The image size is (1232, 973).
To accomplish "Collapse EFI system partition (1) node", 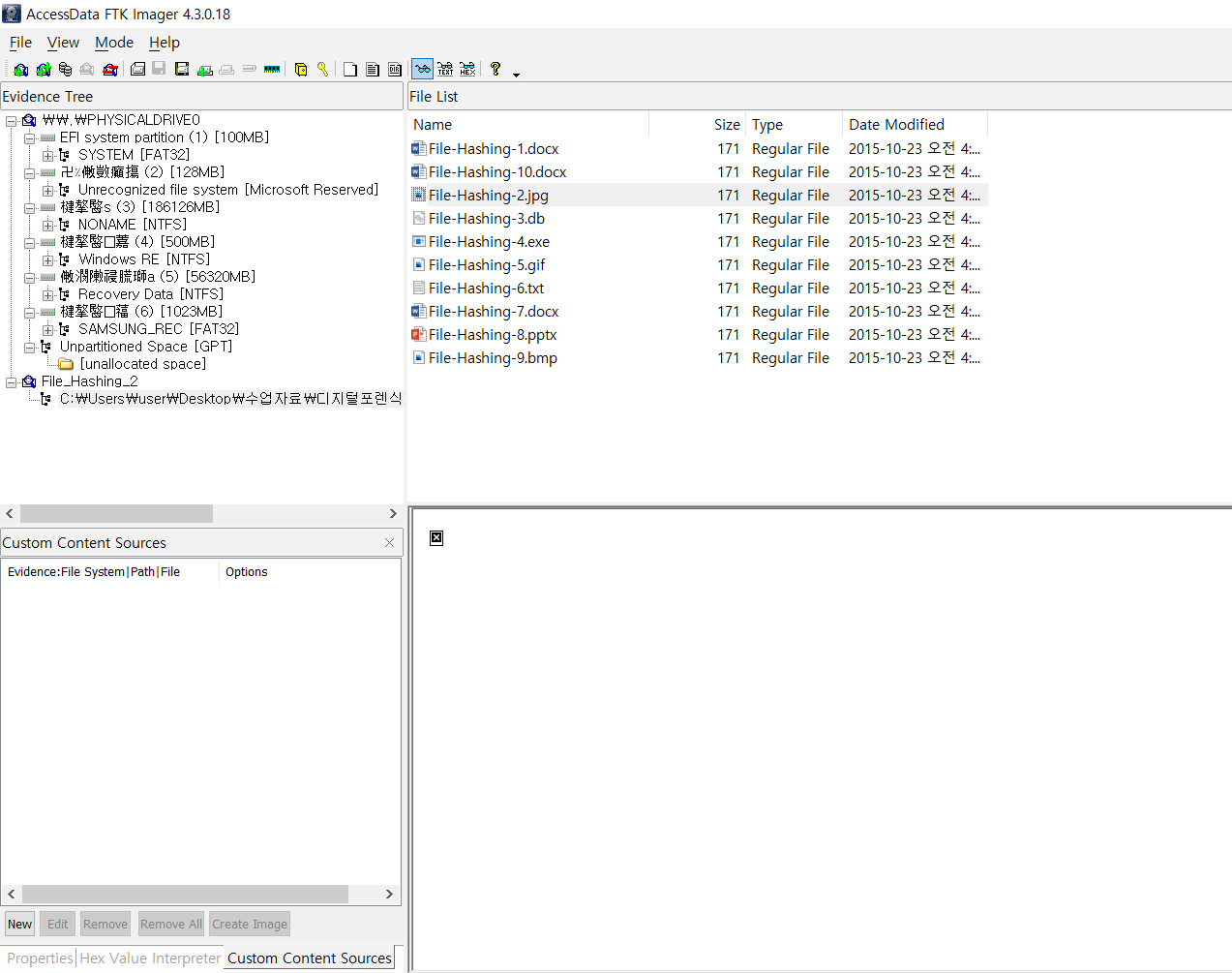I will tap(30, 138).
